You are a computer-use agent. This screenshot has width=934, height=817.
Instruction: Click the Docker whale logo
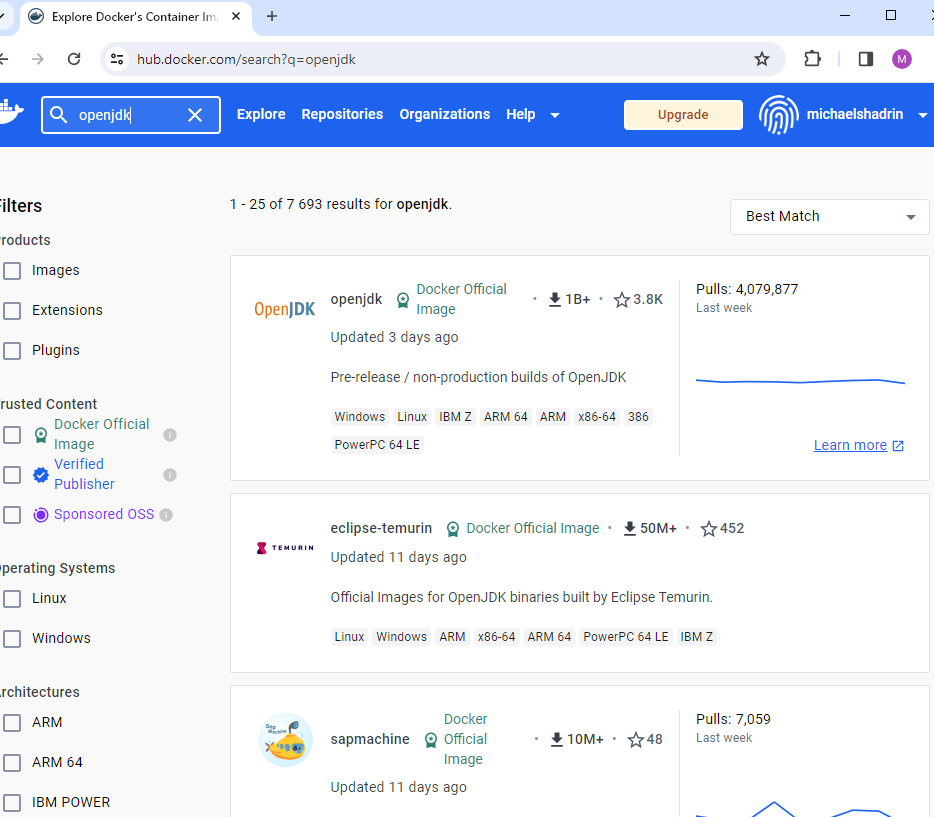(11, 113)
